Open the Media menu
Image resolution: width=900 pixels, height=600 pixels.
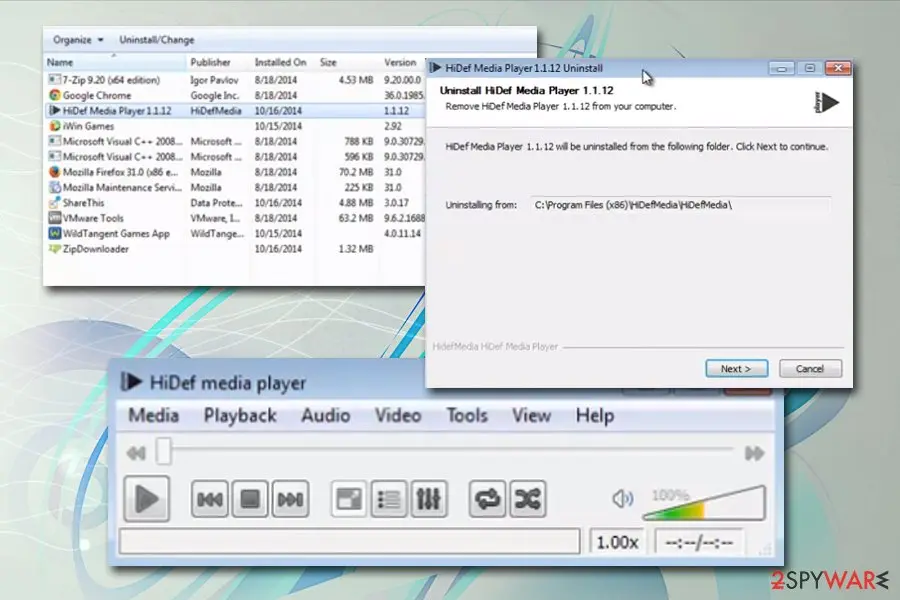[154, 415]
